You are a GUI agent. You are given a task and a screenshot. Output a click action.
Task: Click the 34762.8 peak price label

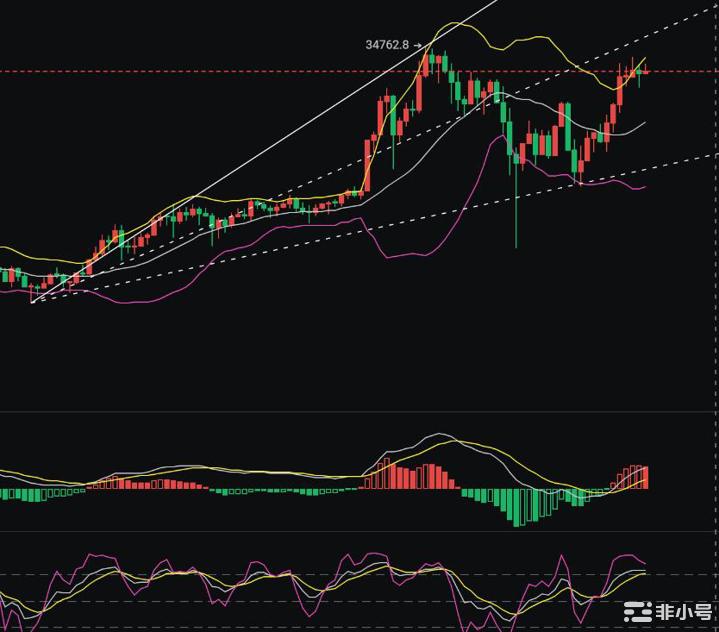click(x=387, y=45)
